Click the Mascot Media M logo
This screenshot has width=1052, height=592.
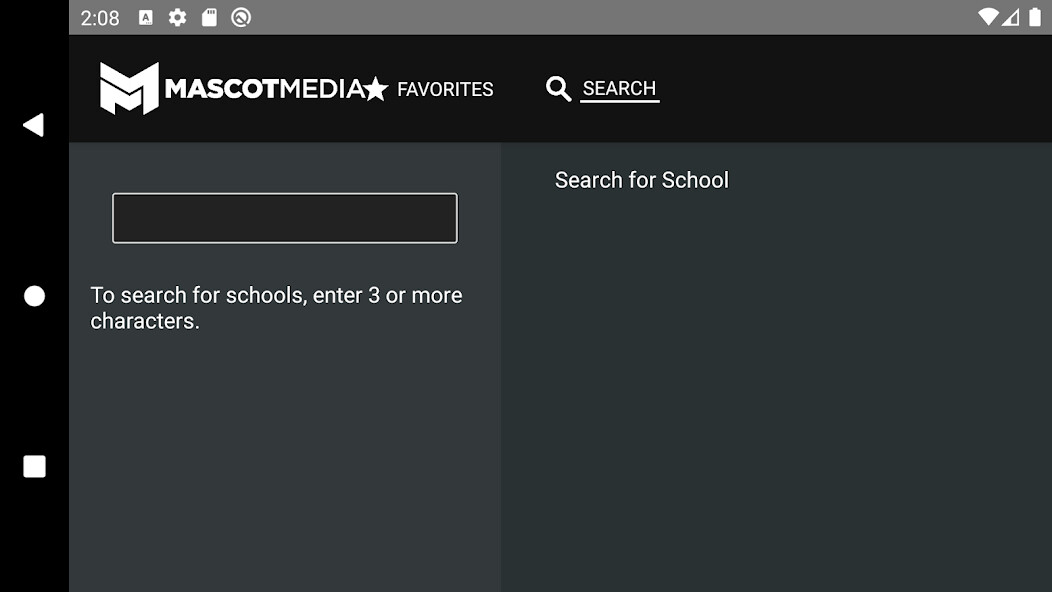129,88
